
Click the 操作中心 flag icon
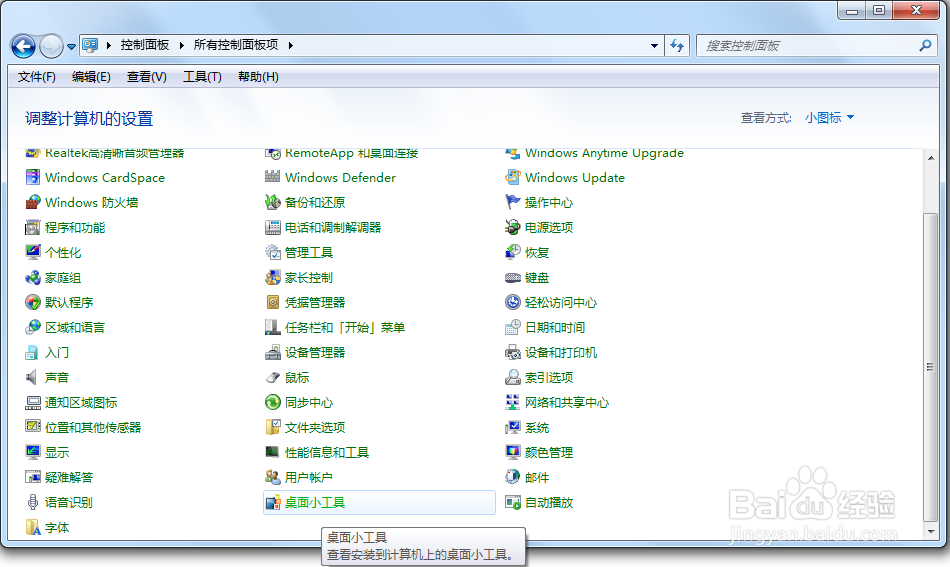(513, 202)
